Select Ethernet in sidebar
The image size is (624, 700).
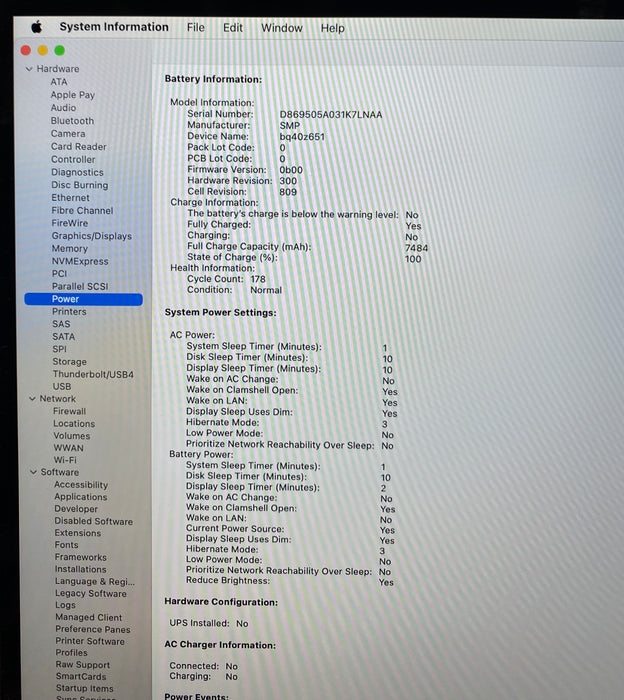[71, 197]
